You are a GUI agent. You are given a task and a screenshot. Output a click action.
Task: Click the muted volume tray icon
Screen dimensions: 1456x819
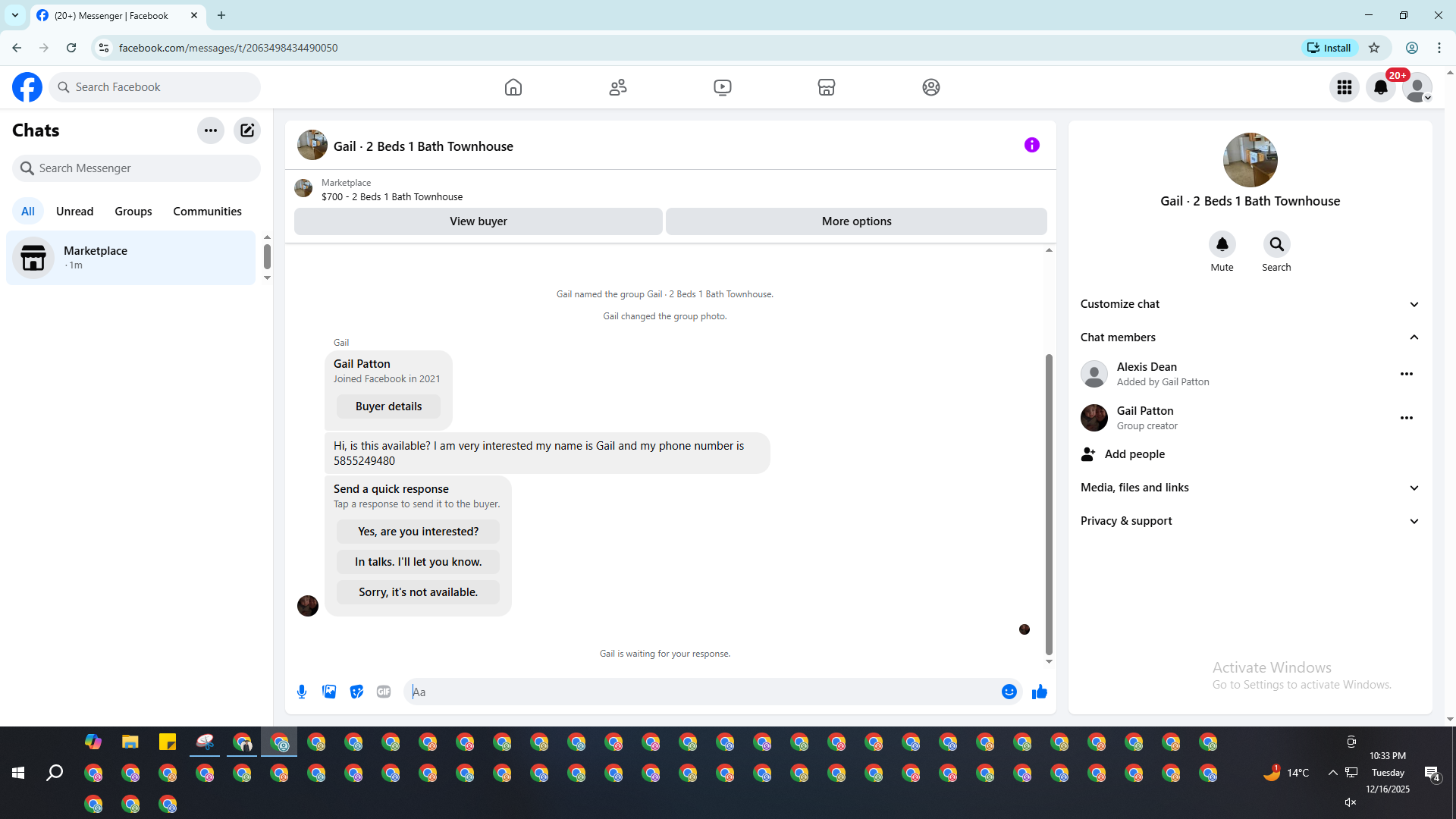pyautogui.click(x=1351, y=802)
